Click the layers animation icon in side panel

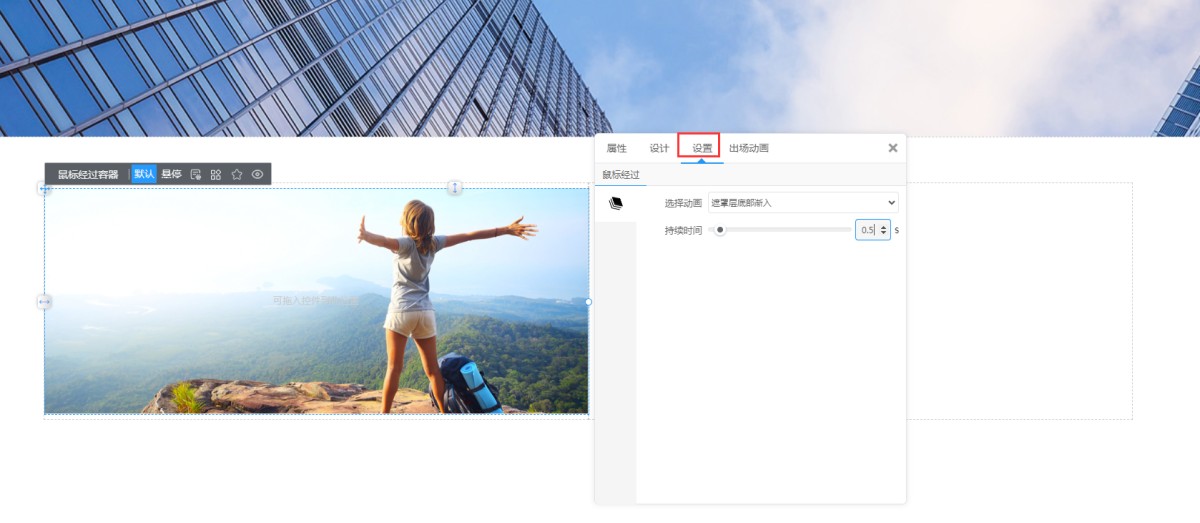pyautogui.click(x=616, y=203)
